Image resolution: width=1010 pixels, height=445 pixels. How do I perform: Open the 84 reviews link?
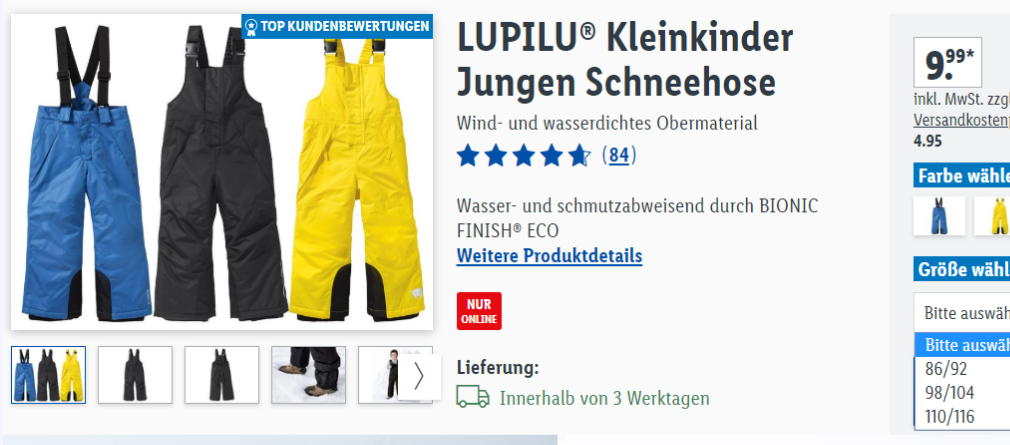point(618,155)
